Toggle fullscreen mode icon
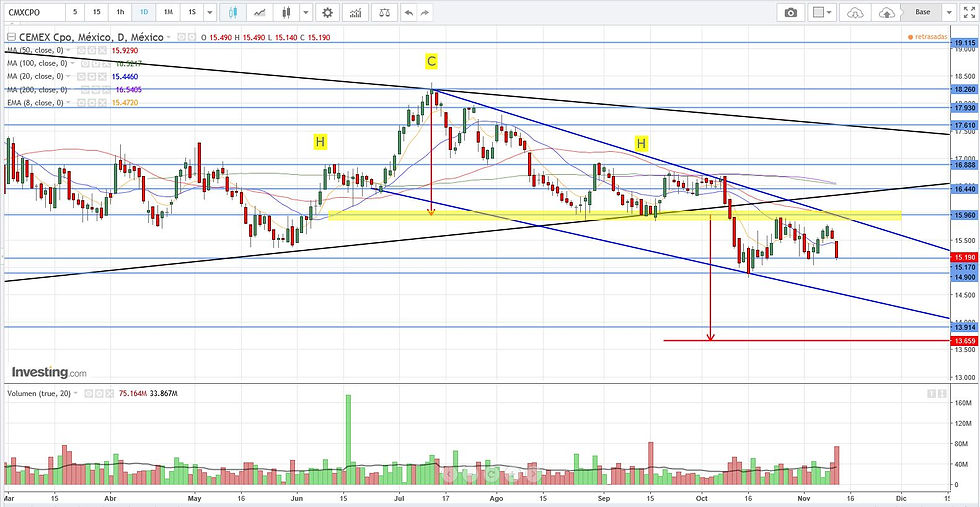 (x=968, y=12)
